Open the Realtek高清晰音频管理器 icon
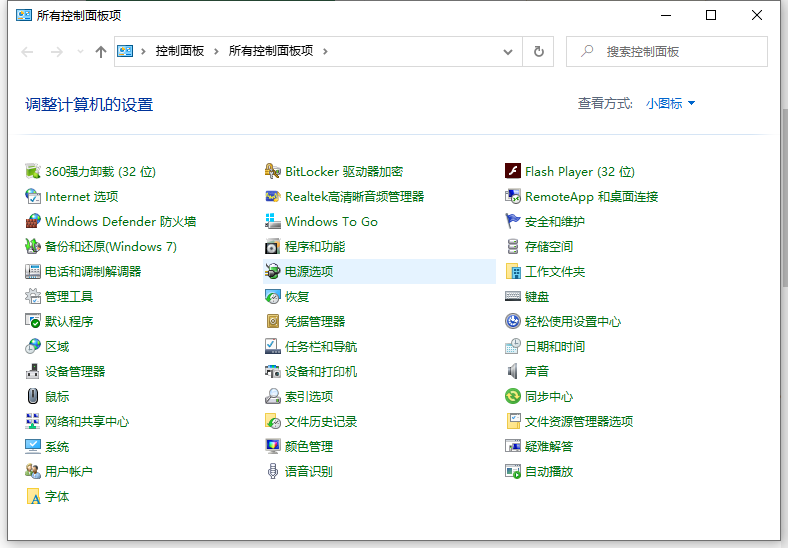 [x=272, y=197]
